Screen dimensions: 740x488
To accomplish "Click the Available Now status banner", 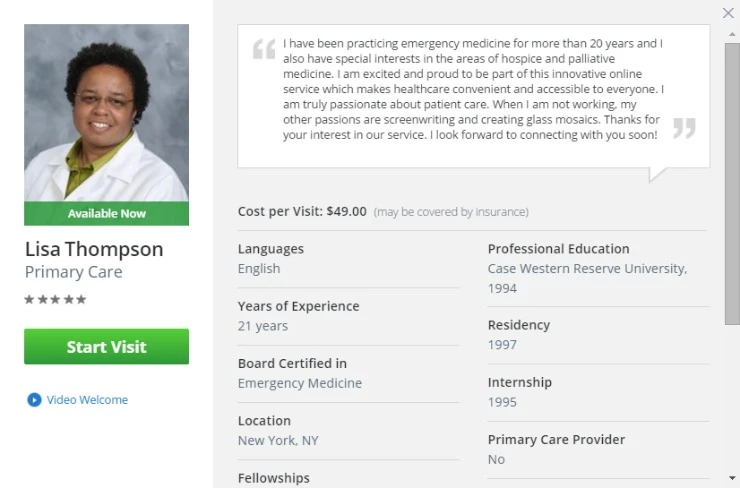I will point(107,213).
